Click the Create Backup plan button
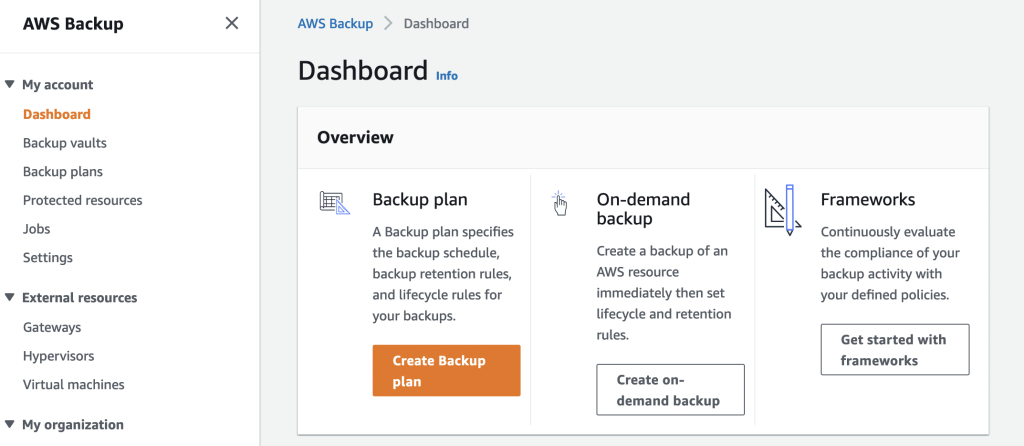The height and width of the screenshot is (446, 1024). click(447, 371)
